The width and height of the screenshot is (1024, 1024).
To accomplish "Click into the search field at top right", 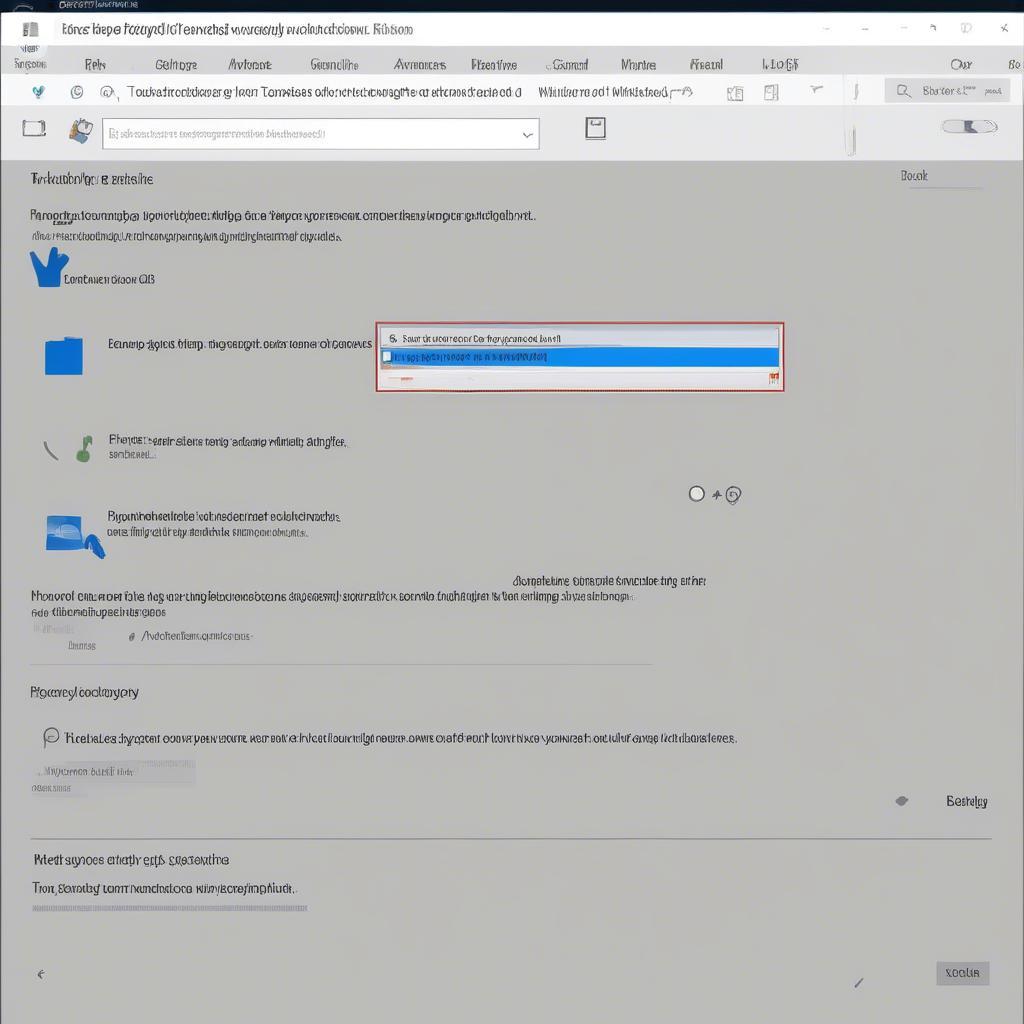I will point(947,91).
